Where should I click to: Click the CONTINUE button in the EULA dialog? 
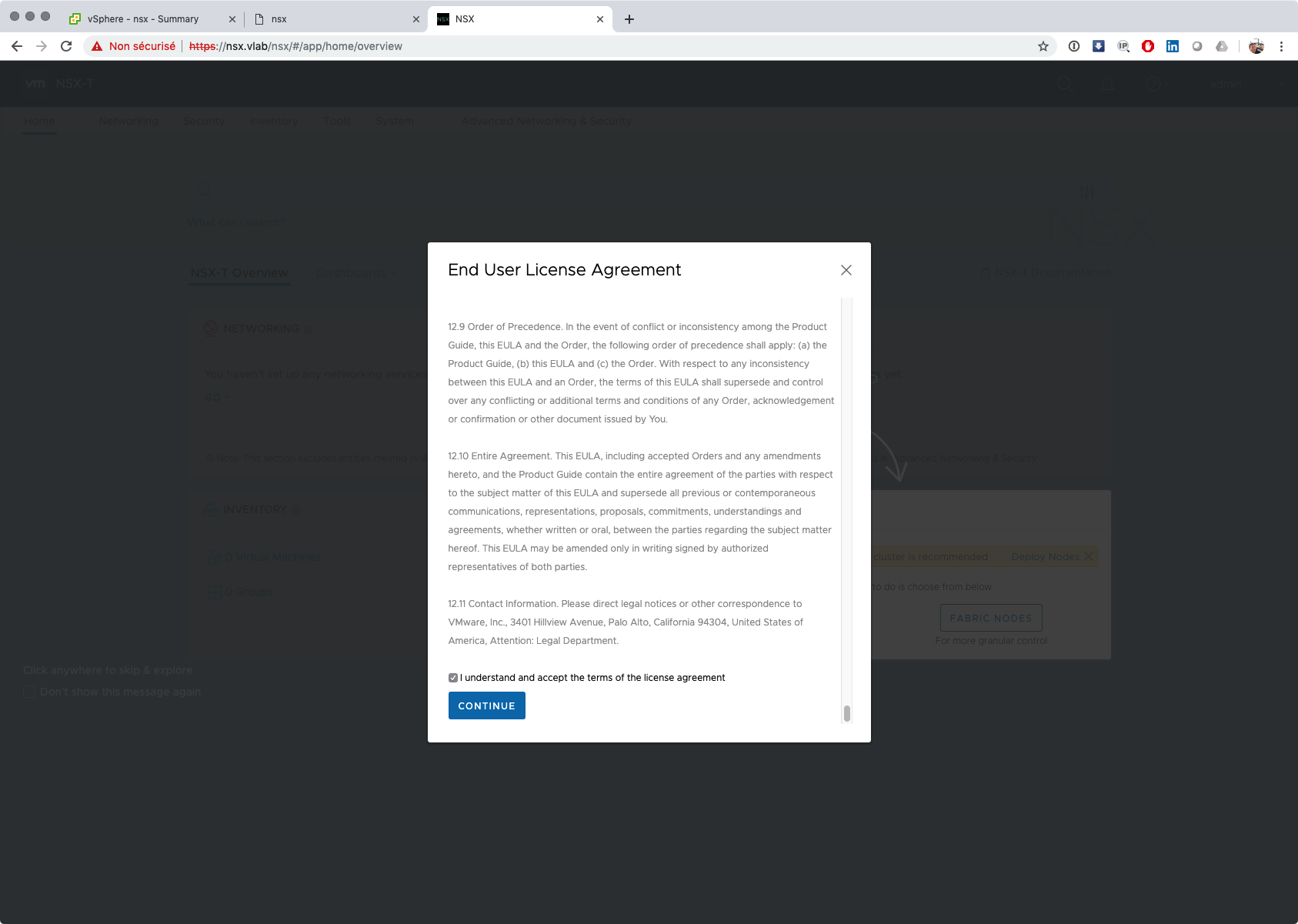pos(486,706)
